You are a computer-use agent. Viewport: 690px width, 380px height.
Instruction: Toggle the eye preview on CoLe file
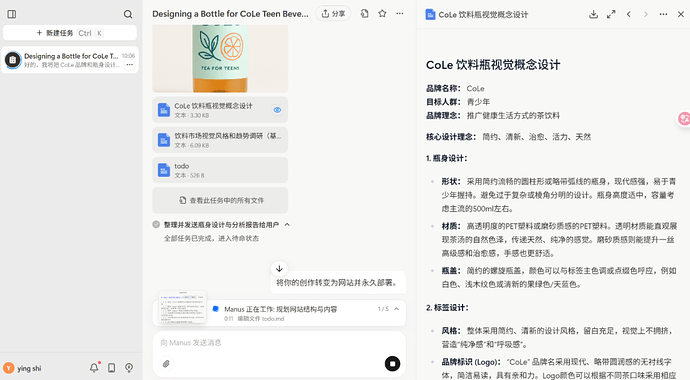tap(277, 110)
